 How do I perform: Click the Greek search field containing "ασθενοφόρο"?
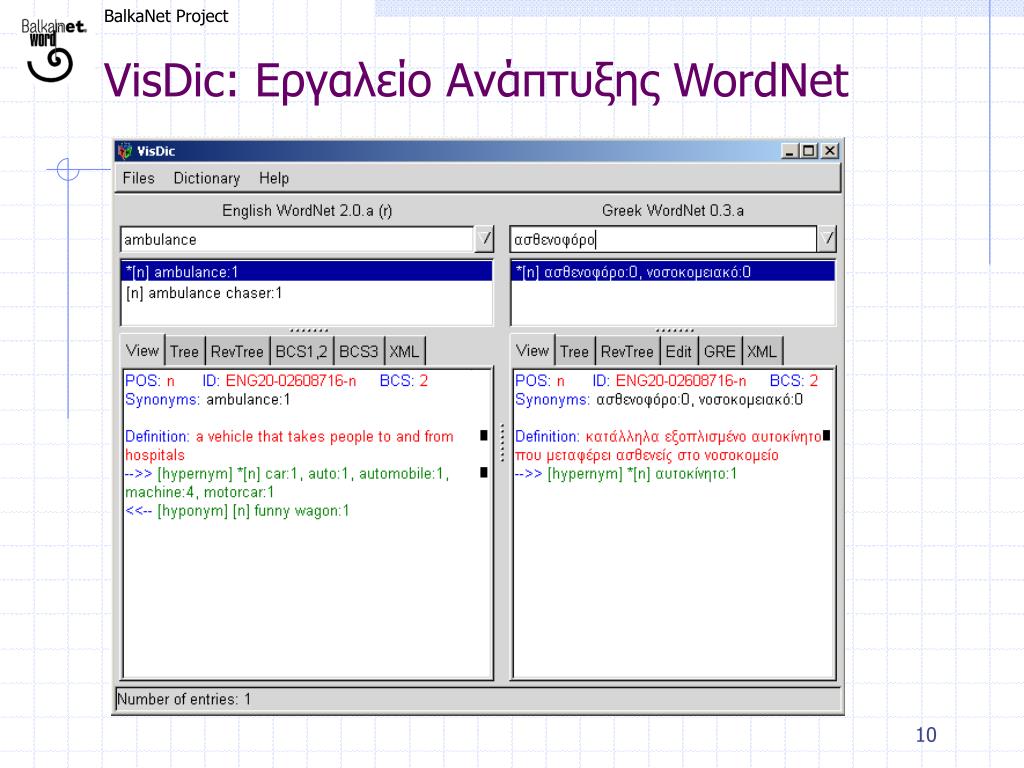(663, 240)
